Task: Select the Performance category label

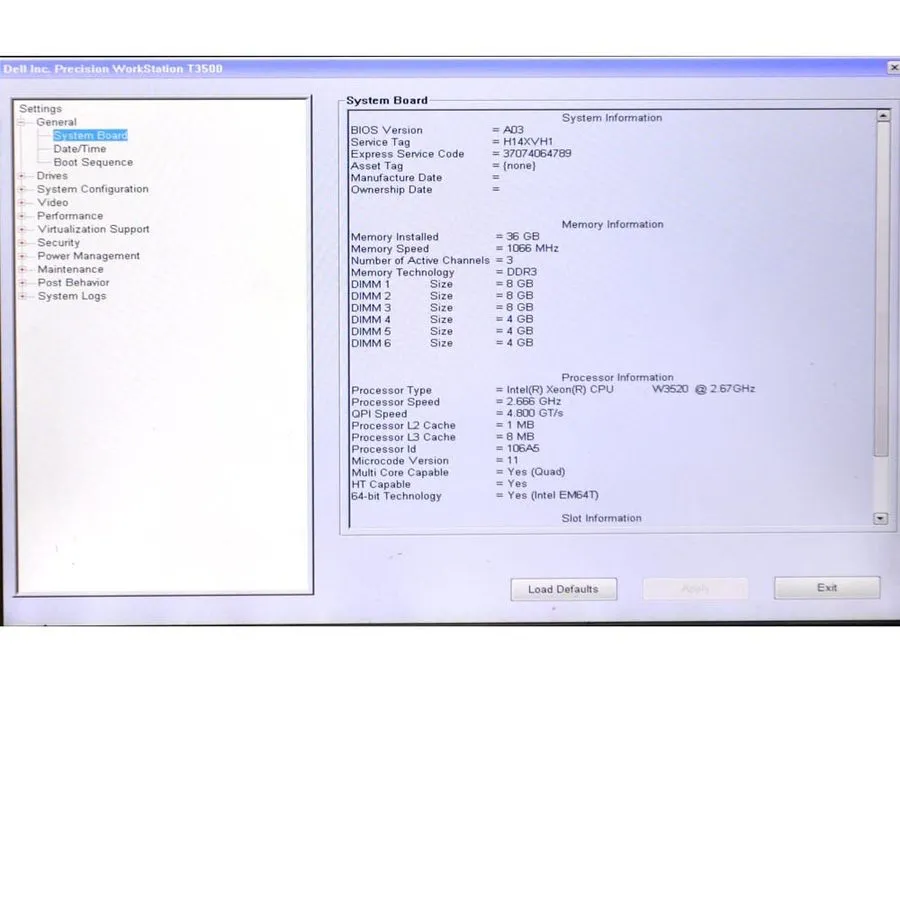Action: tap(70, 216)
